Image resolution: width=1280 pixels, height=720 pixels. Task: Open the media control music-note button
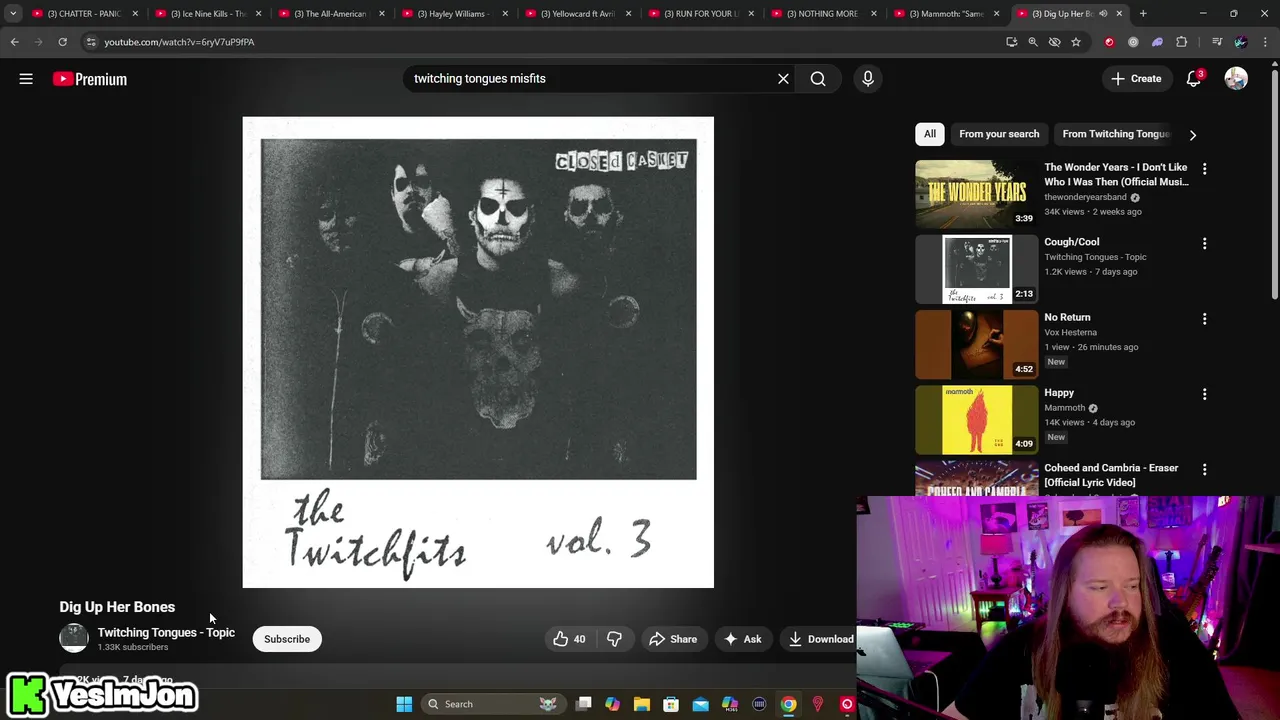pyautogui.click(x=1217, y=42)
